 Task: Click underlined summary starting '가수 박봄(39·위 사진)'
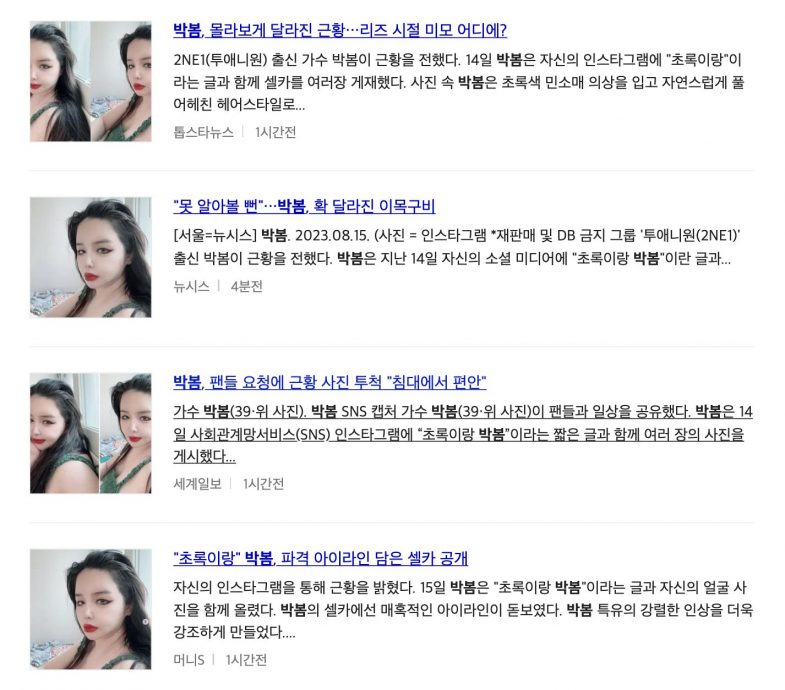tap(463, 434)
